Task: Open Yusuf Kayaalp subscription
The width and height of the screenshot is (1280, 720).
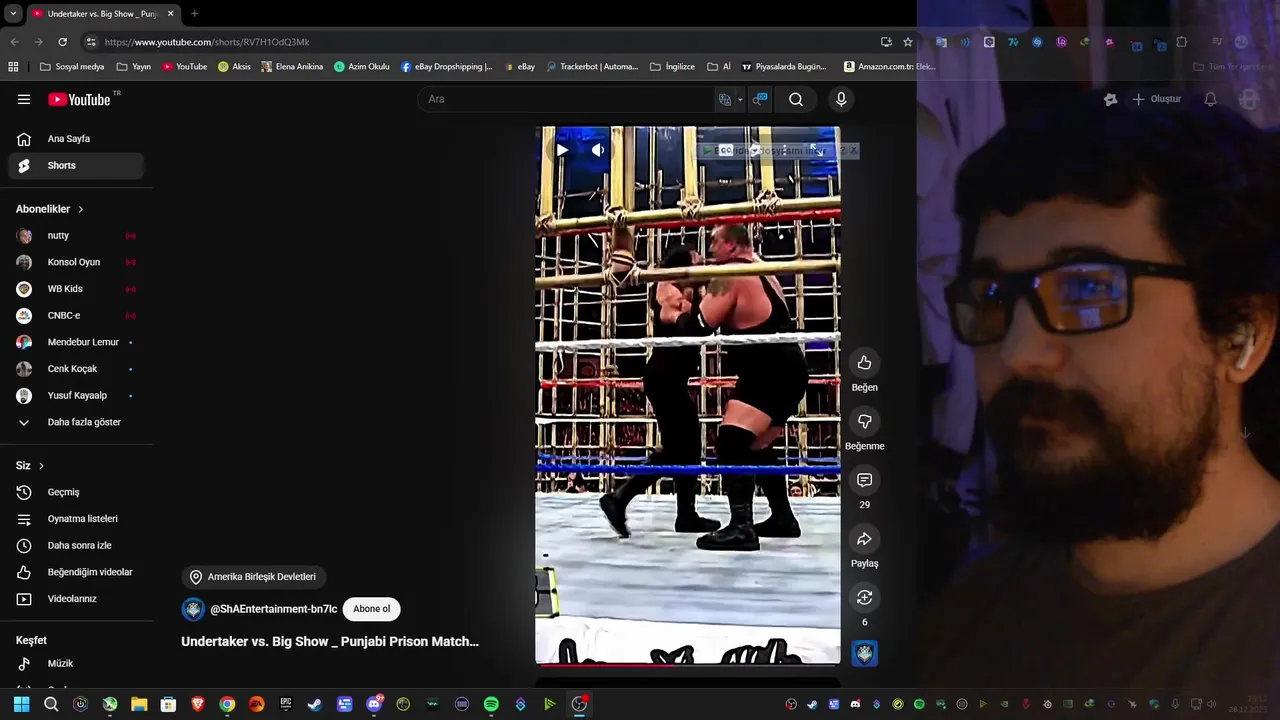Action: [76, 396]
